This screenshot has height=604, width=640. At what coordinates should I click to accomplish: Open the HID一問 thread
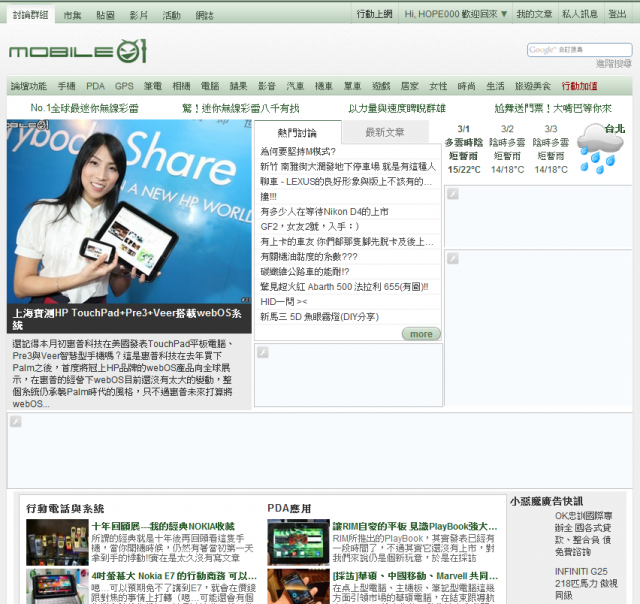click(x=283, y=302)
